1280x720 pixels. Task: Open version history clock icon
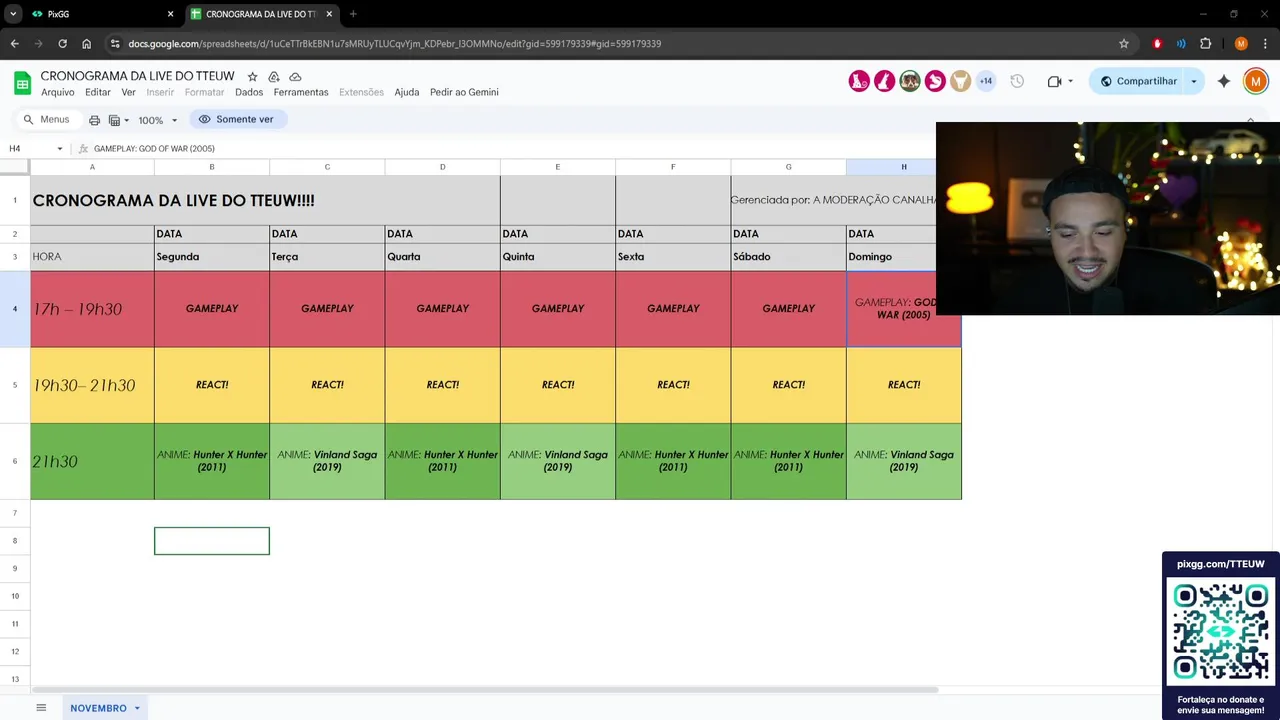tap(1017, 81)
